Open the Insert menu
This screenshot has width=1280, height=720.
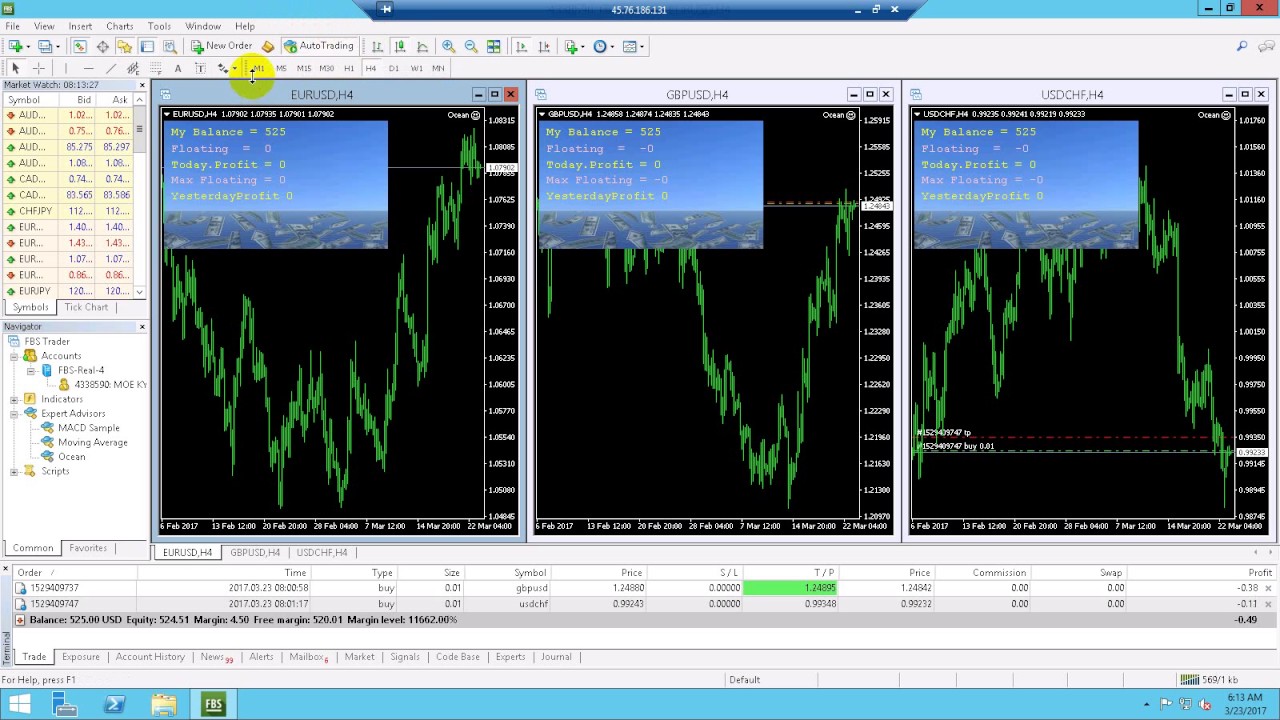pyautogui.click(x=80, y=26)
